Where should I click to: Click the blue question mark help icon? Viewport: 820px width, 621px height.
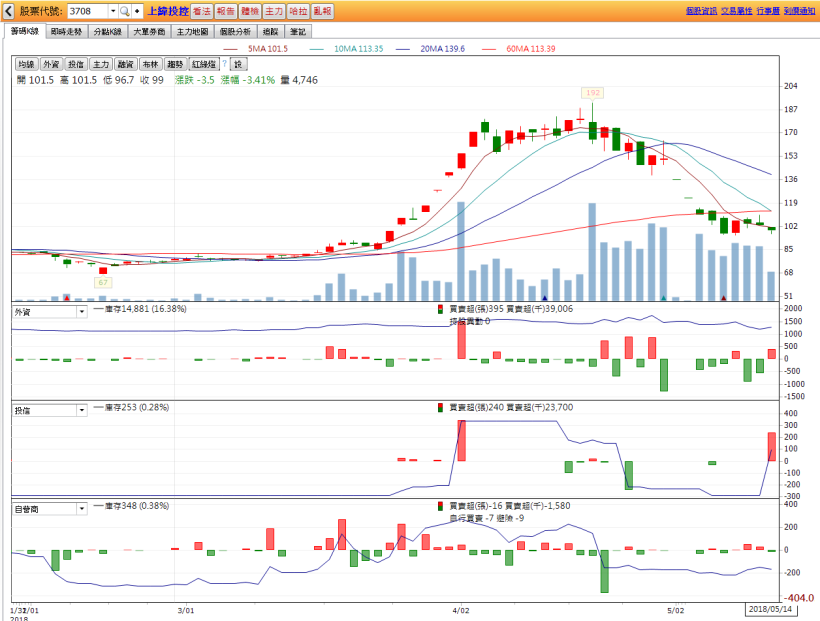pyautogui.click(x=224, y=64)
